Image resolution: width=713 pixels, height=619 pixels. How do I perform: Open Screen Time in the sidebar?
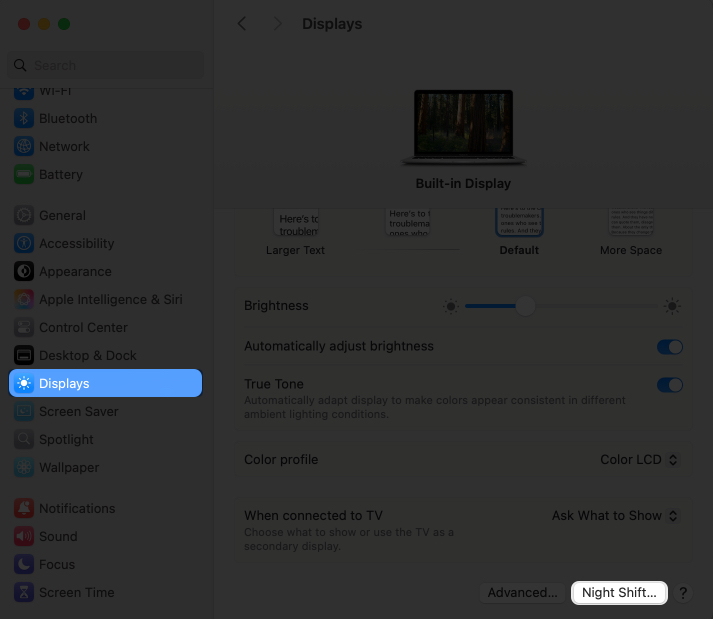pyautogui.click(x=105, y=592)
